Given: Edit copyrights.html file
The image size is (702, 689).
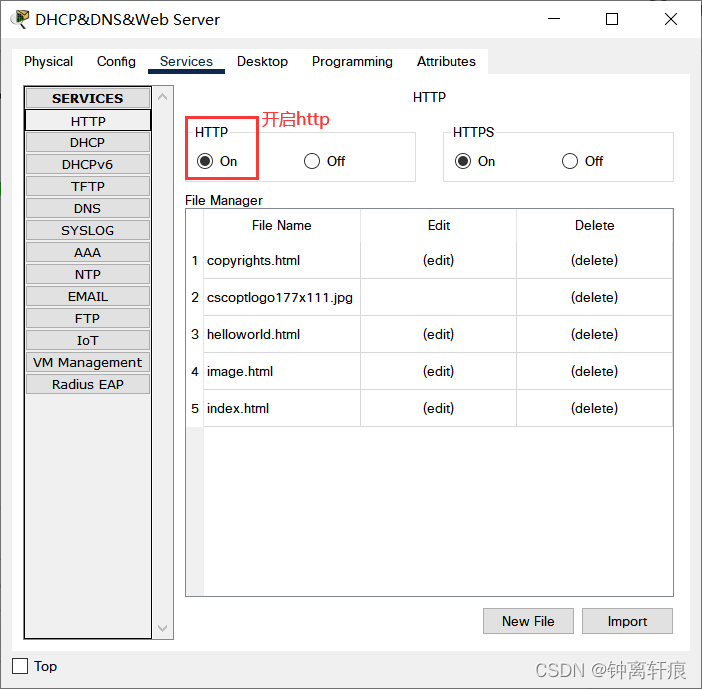Looking at the screenshot, I should pos(438,260).
